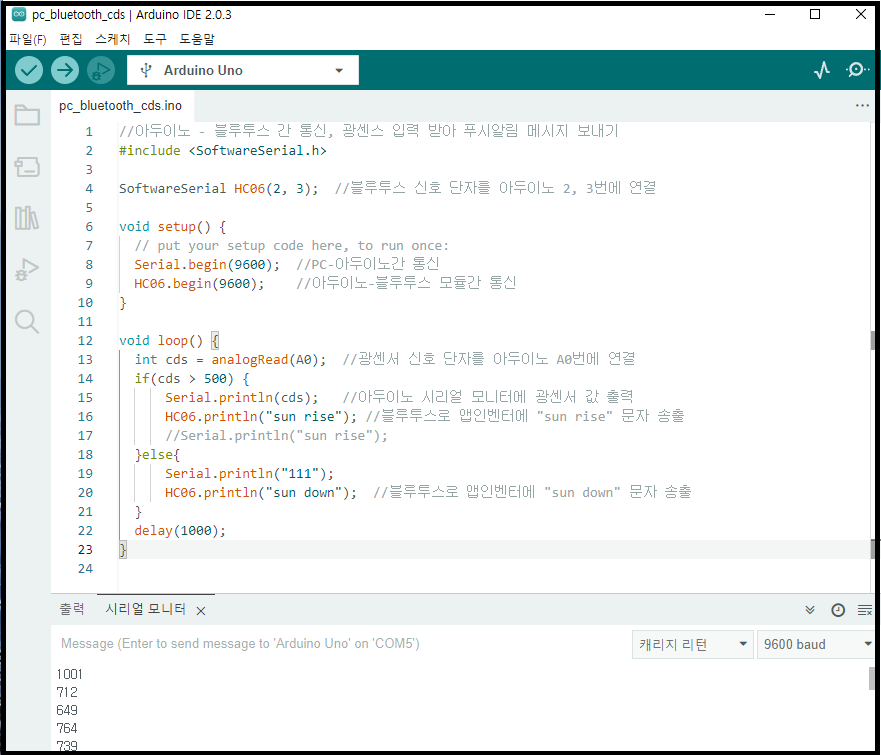Image resolution: width=881 pixels, height=755 pixels.
Task: Click the delay(1000); line
Action: coord(180,531)
